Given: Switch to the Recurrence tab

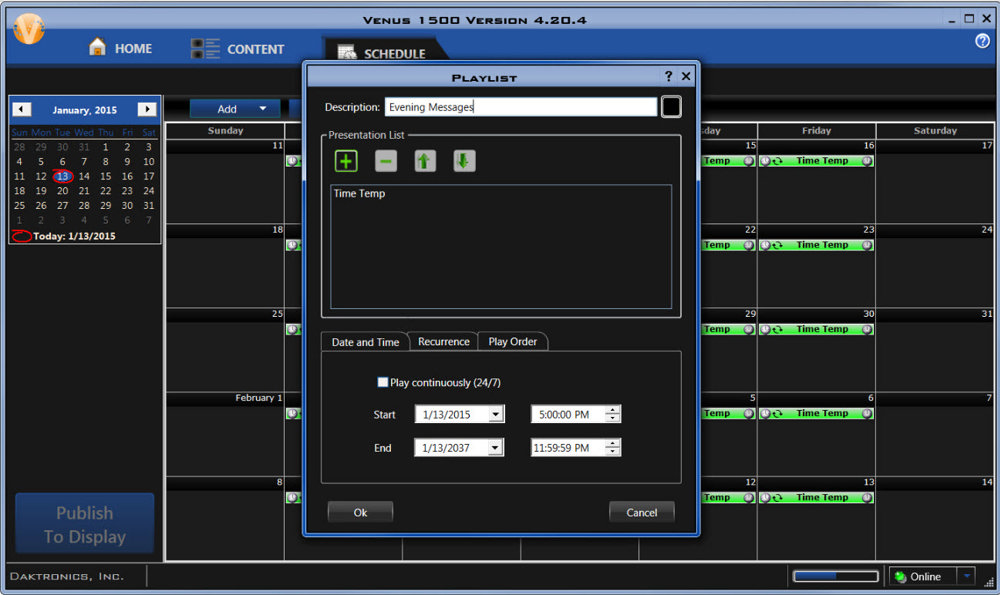Looking at the screenshot, I should 443,342.
